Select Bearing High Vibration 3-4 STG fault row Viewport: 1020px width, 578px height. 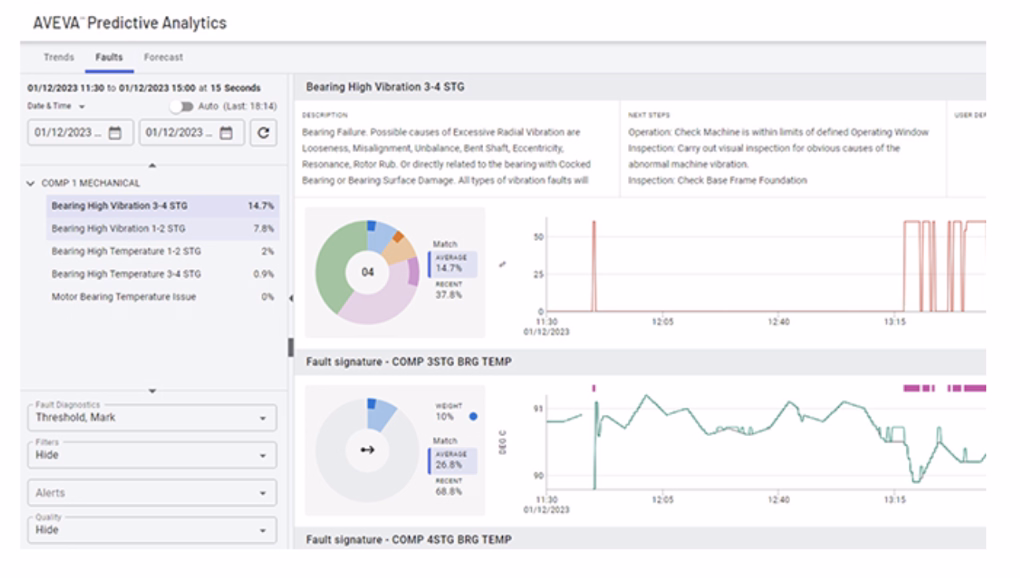tap(163, 205)
